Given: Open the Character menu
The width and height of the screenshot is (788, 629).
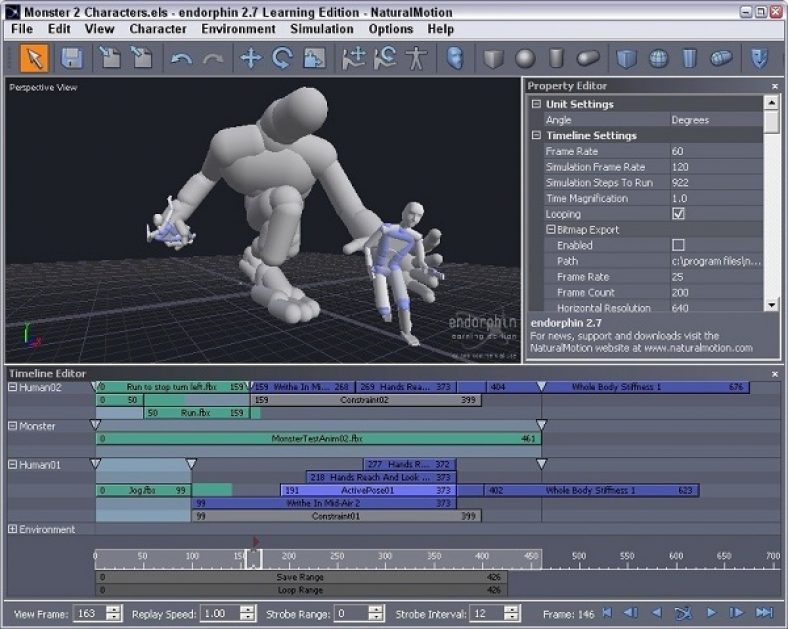Looking at the screenshot, I should coord(158,29).
